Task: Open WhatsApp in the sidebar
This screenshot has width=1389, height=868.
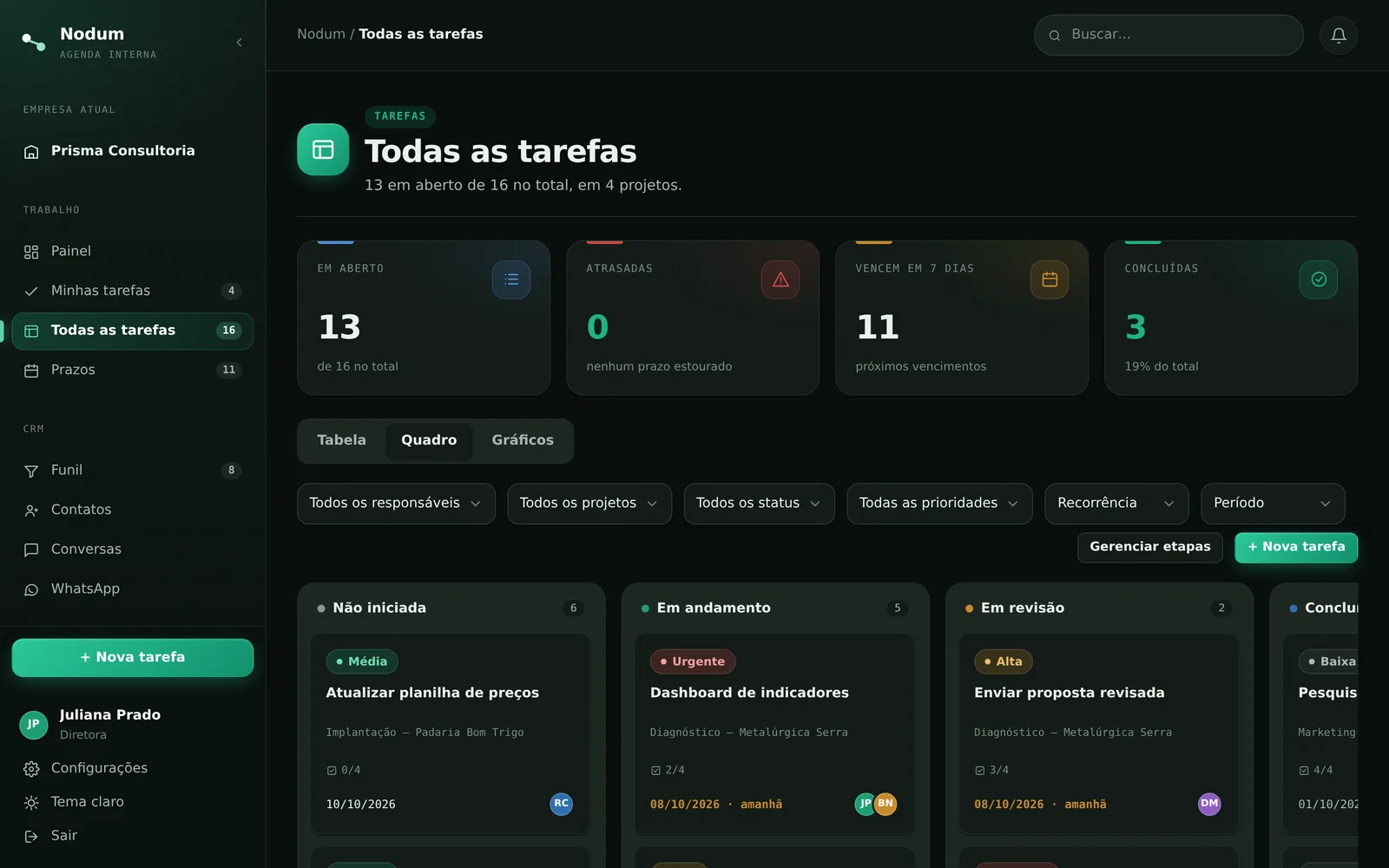Action: [133, 589]
